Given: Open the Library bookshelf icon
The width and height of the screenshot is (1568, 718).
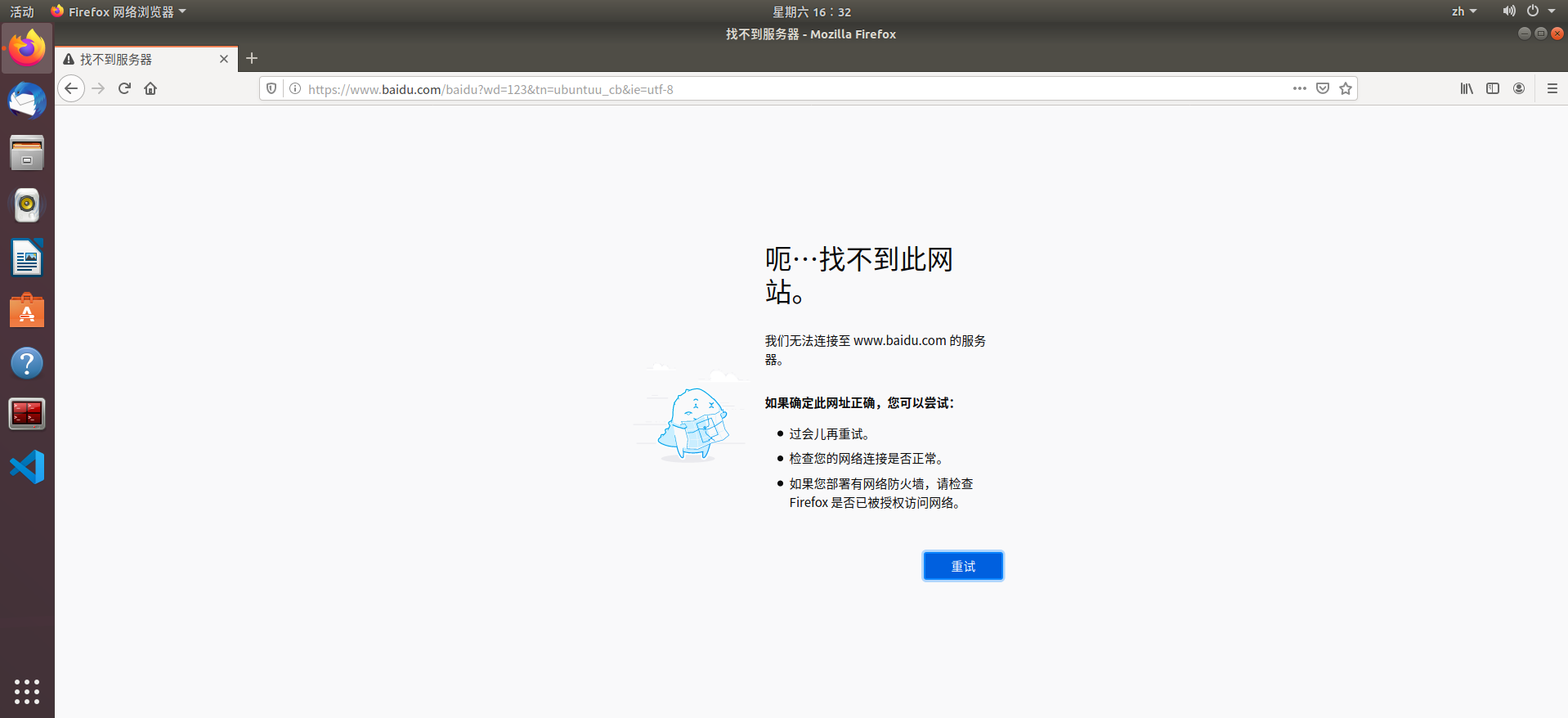Looking at the screenshot, I should click(x=1467, y=88).
